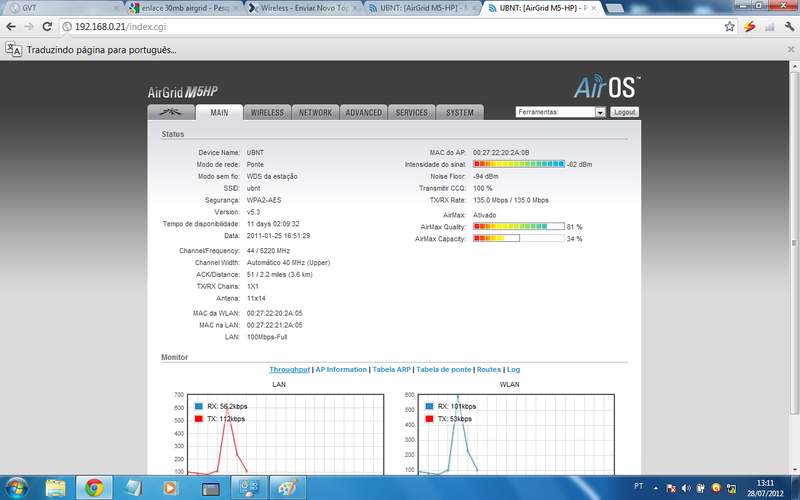
Task: Click the page vertical scrollbar
Action: 794,243
